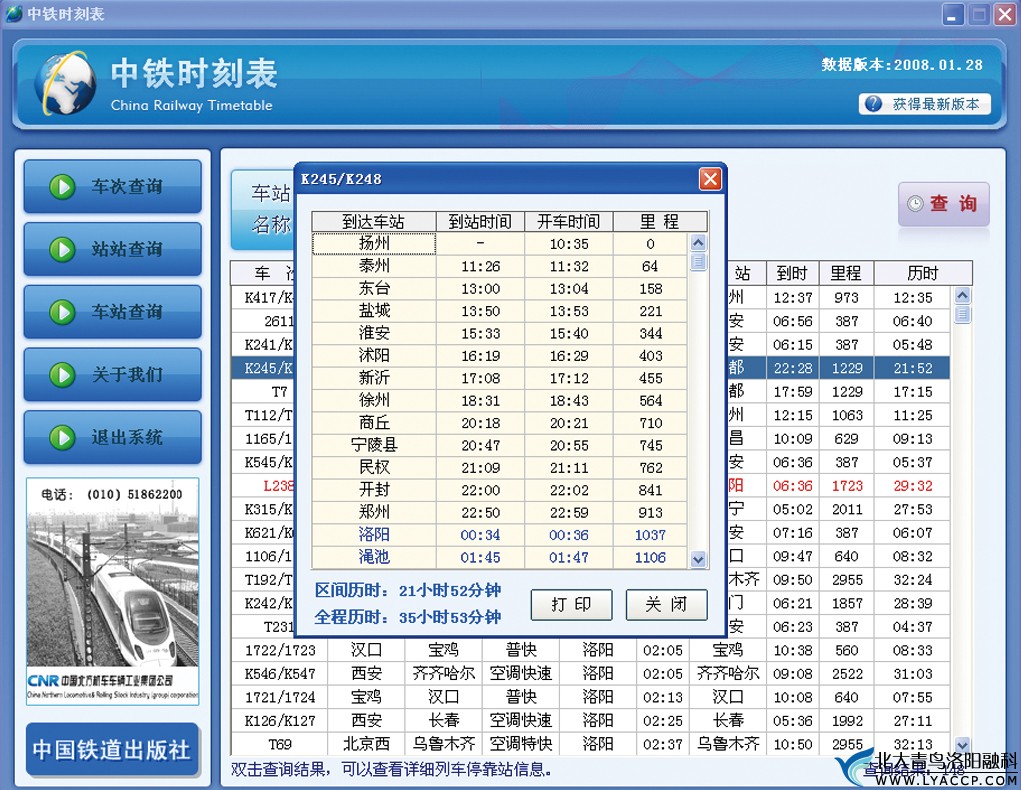Viewport: 1021px width, 790px height.
Task: Click the down arrow of the dialog scrollbar
Action: [698, 559]
